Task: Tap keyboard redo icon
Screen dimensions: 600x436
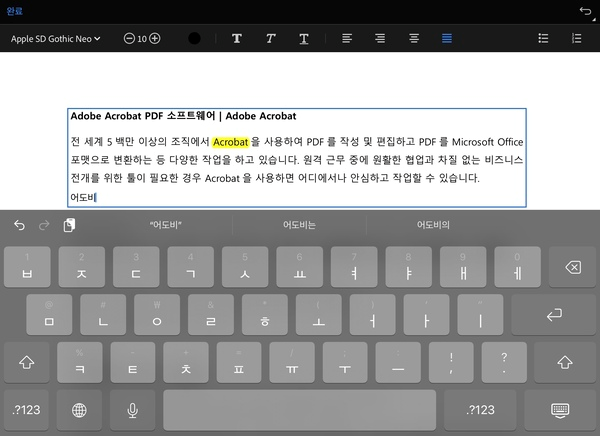Action: point(44,225)
